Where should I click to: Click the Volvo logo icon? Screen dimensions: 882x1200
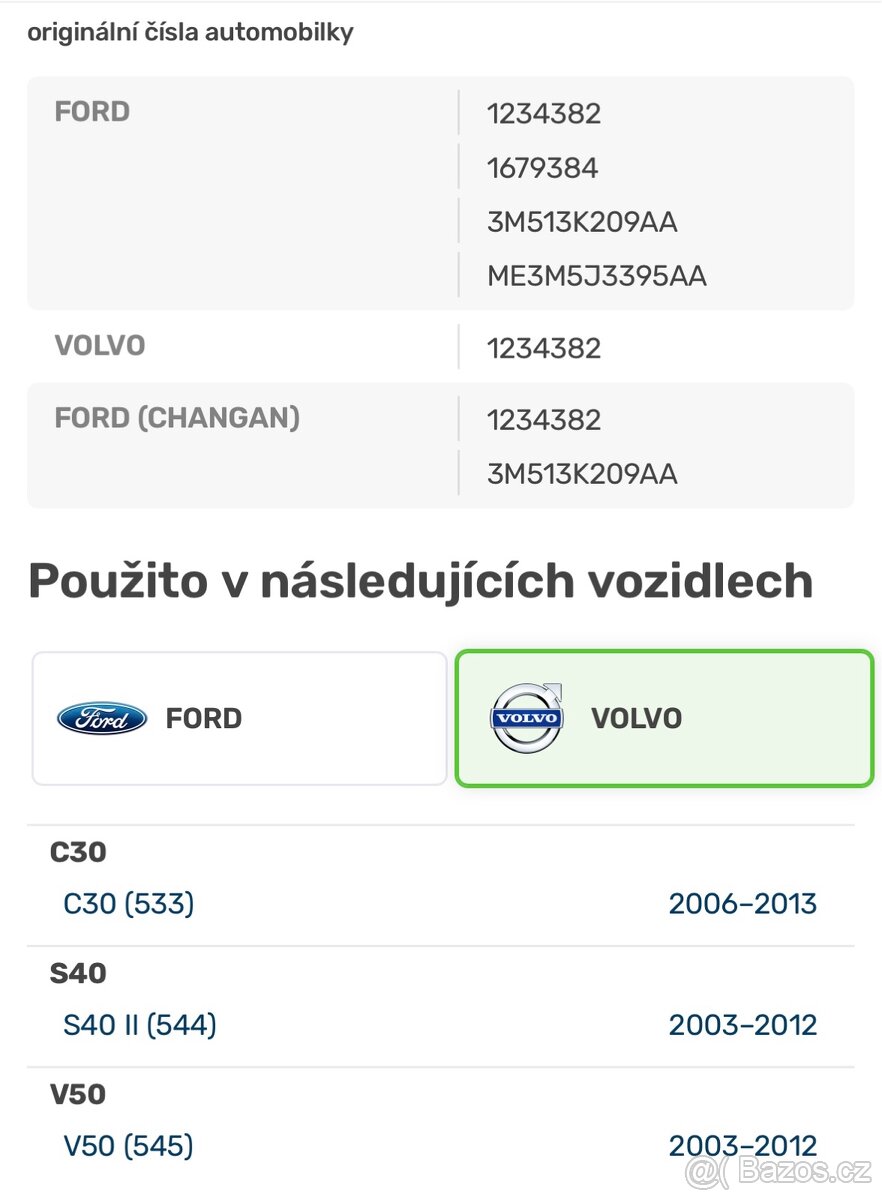[x=525, y=718]
